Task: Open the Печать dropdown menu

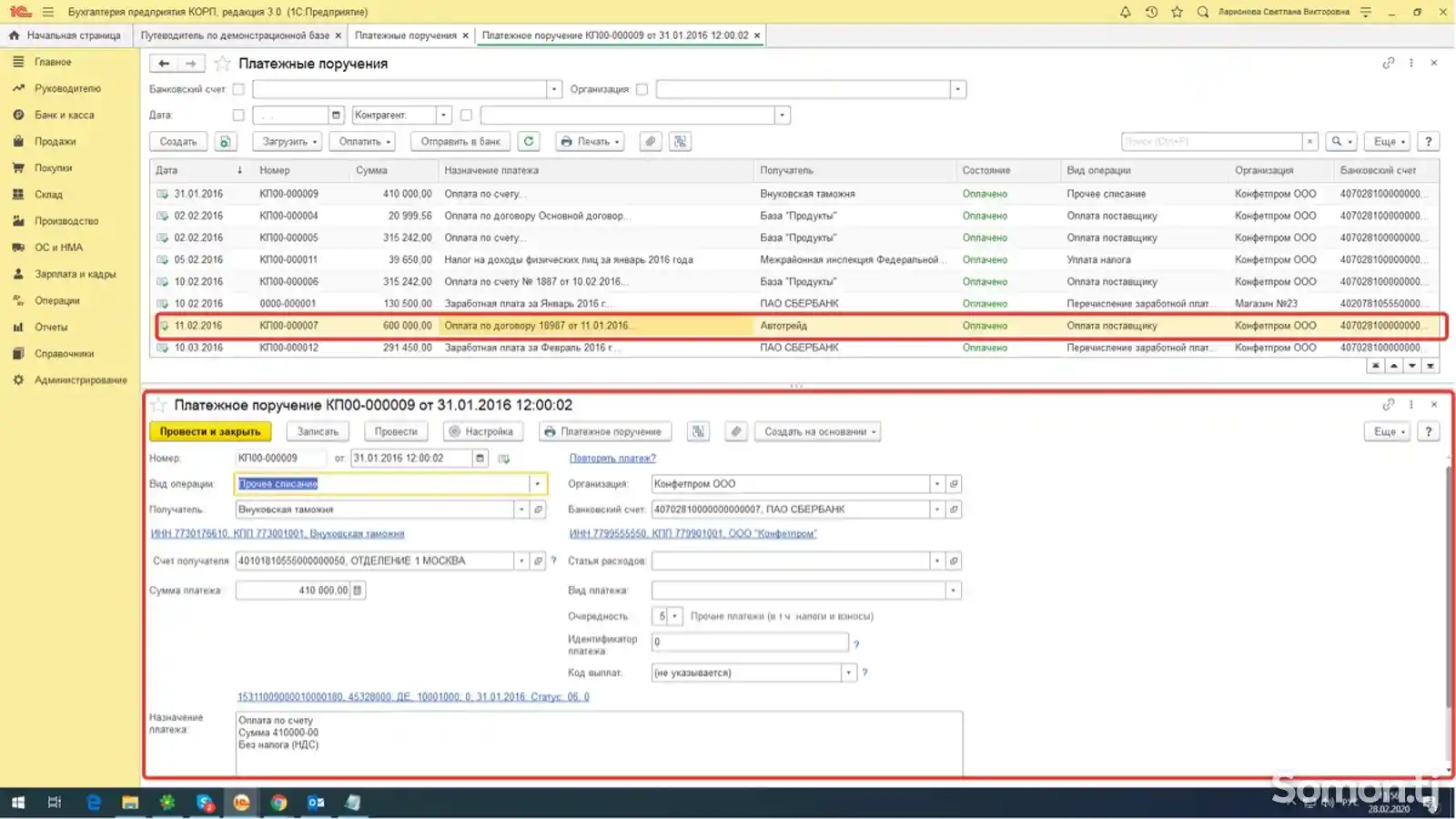Action: [x=589, y=141]
